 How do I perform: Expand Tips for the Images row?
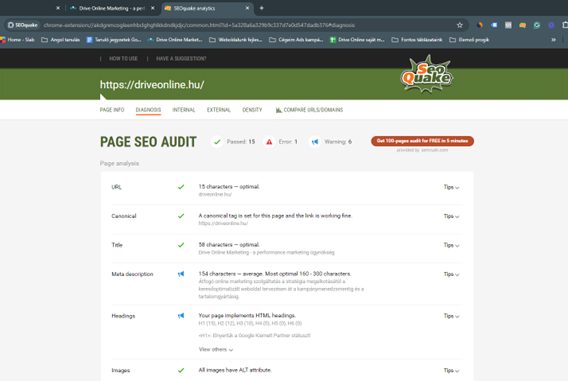click(x=451, y=370)
